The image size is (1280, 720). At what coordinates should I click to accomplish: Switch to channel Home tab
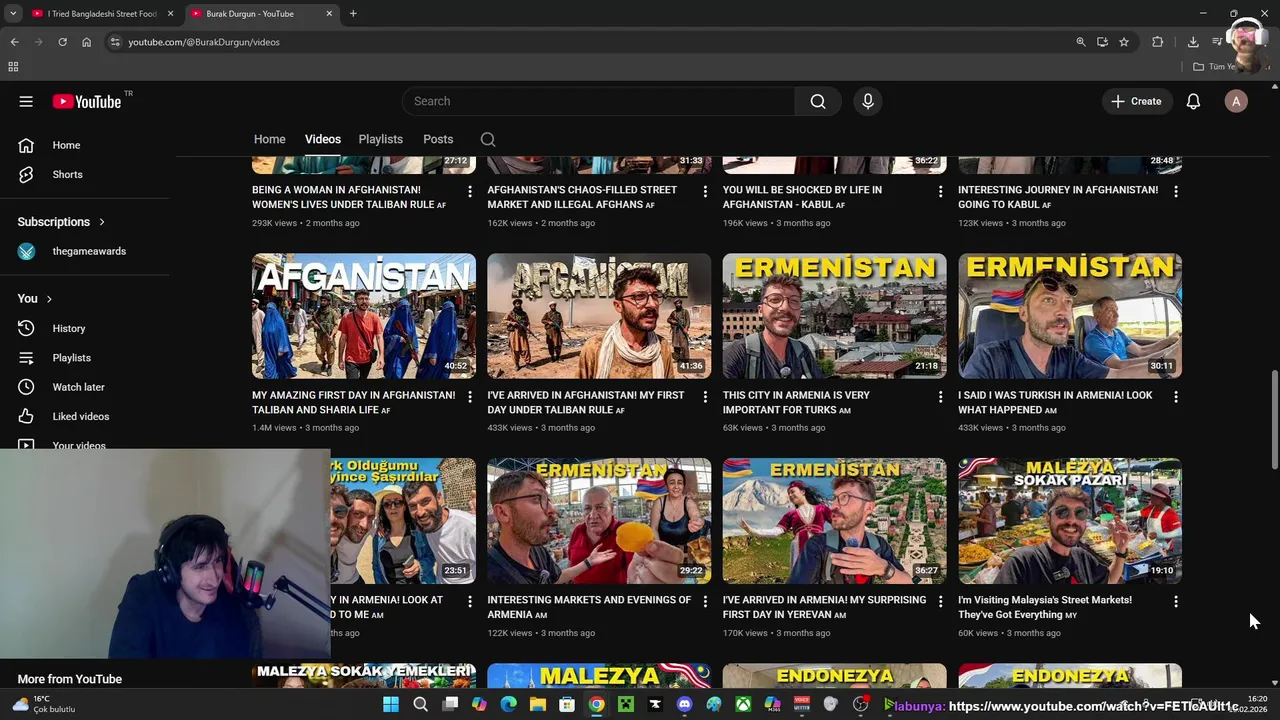click(x=269, y=139)
